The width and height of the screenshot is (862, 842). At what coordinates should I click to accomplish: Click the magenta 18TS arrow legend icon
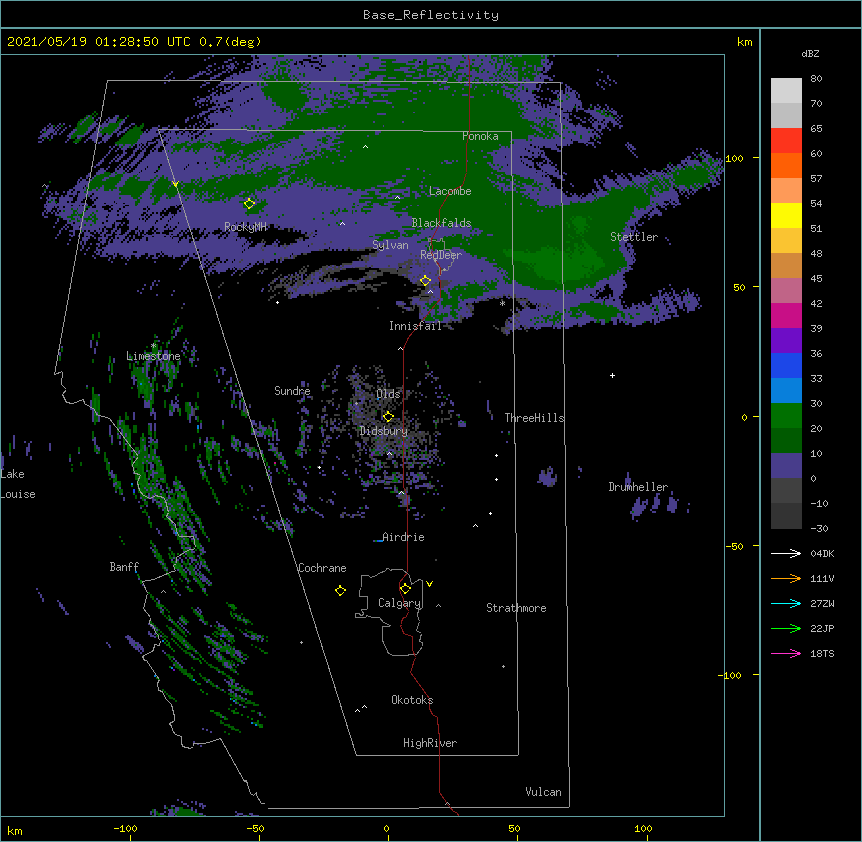point(786,653)
